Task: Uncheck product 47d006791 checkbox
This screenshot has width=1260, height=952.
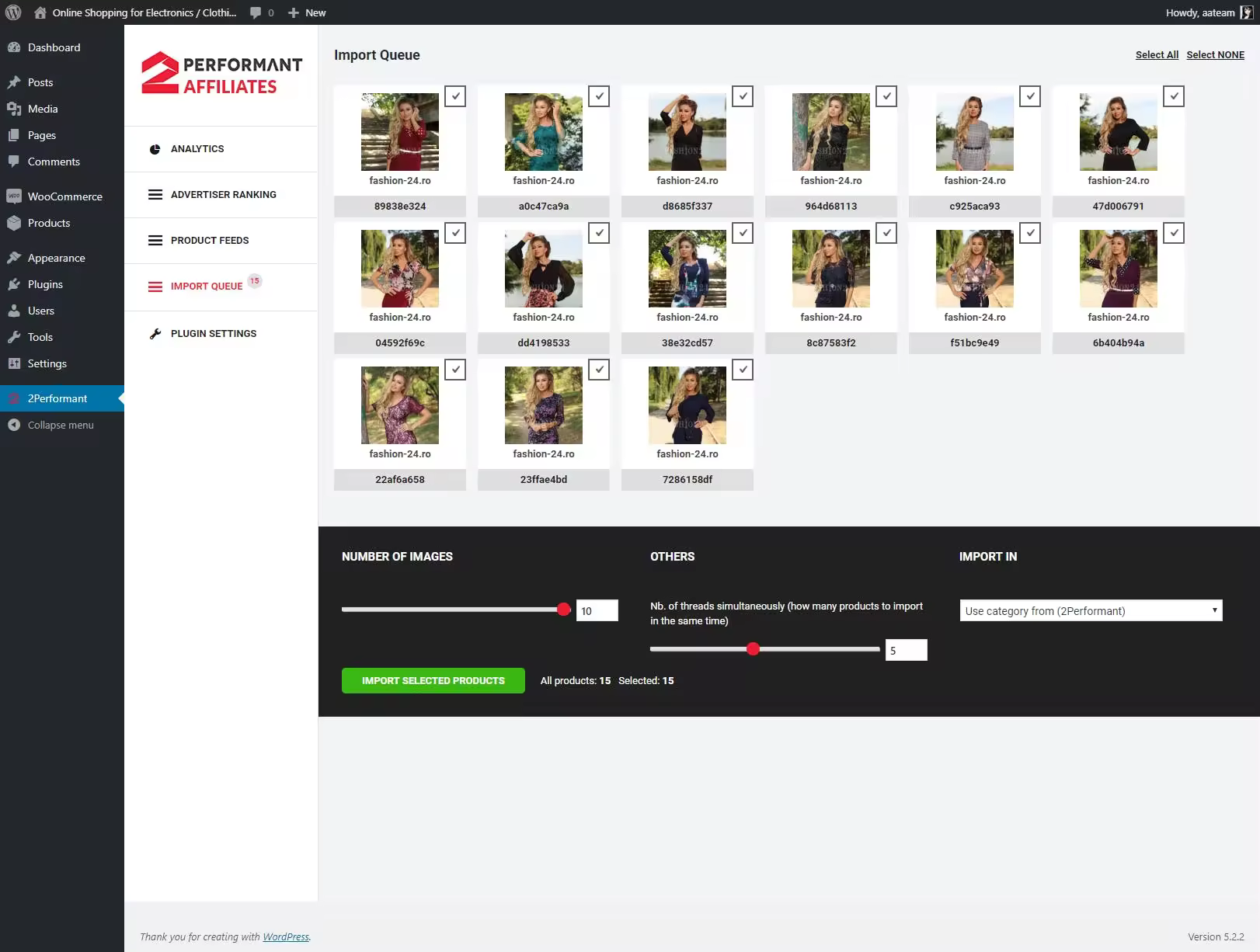Action: pyautogui.click(x=1174, y=96)
